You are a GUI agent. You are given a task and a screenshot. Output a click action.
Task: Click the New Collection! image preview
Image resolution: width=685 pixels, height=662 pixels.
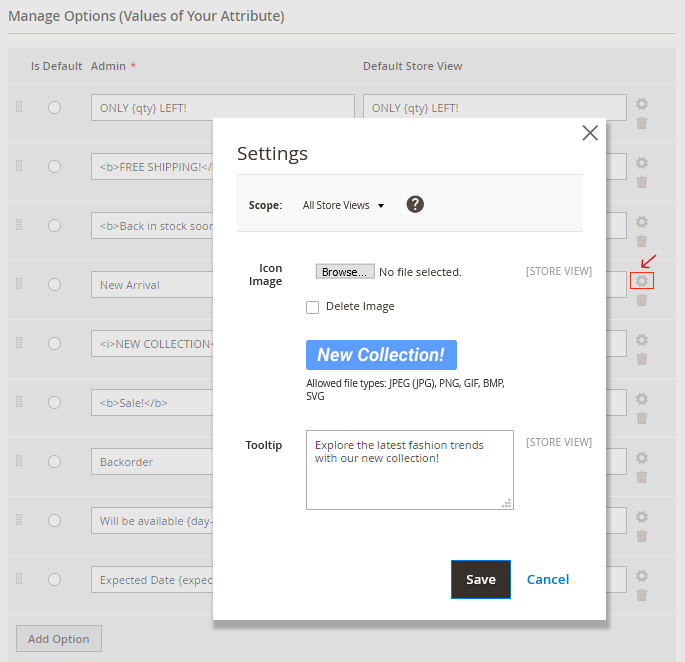point(381,355)
